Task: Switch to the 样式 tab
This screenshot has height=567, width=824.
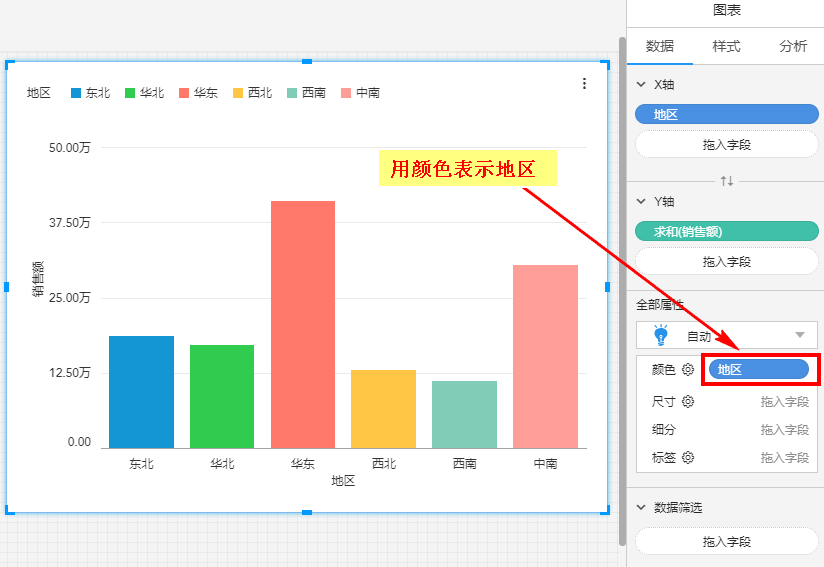Action: point(726,46)
